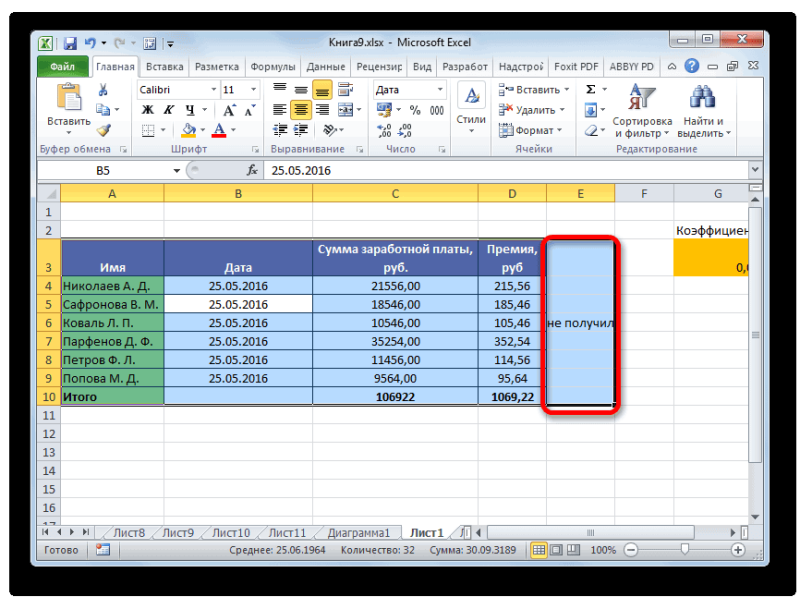The image size is (800, 597).
Task: Apply fill color paint bucket
Action: coord(189,131)
